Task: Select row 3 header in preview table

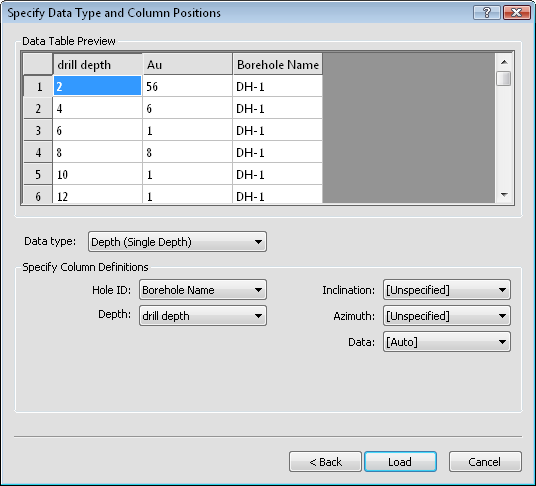Action: pos(38,130)
